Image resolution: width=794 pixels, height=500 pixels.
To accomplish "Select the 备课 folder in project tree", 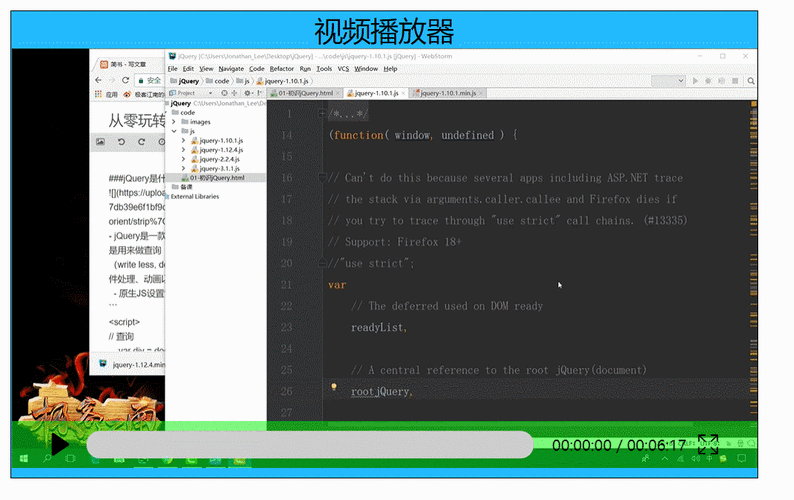I will [x=182, y=187].
